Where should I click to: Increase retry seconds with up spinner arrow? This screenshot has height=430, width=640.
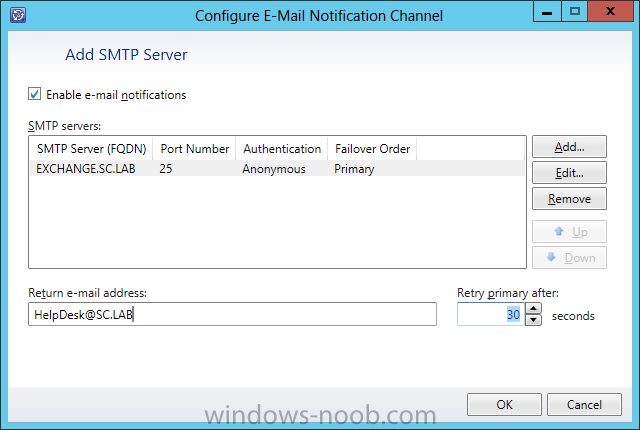[x=533, y=308]
